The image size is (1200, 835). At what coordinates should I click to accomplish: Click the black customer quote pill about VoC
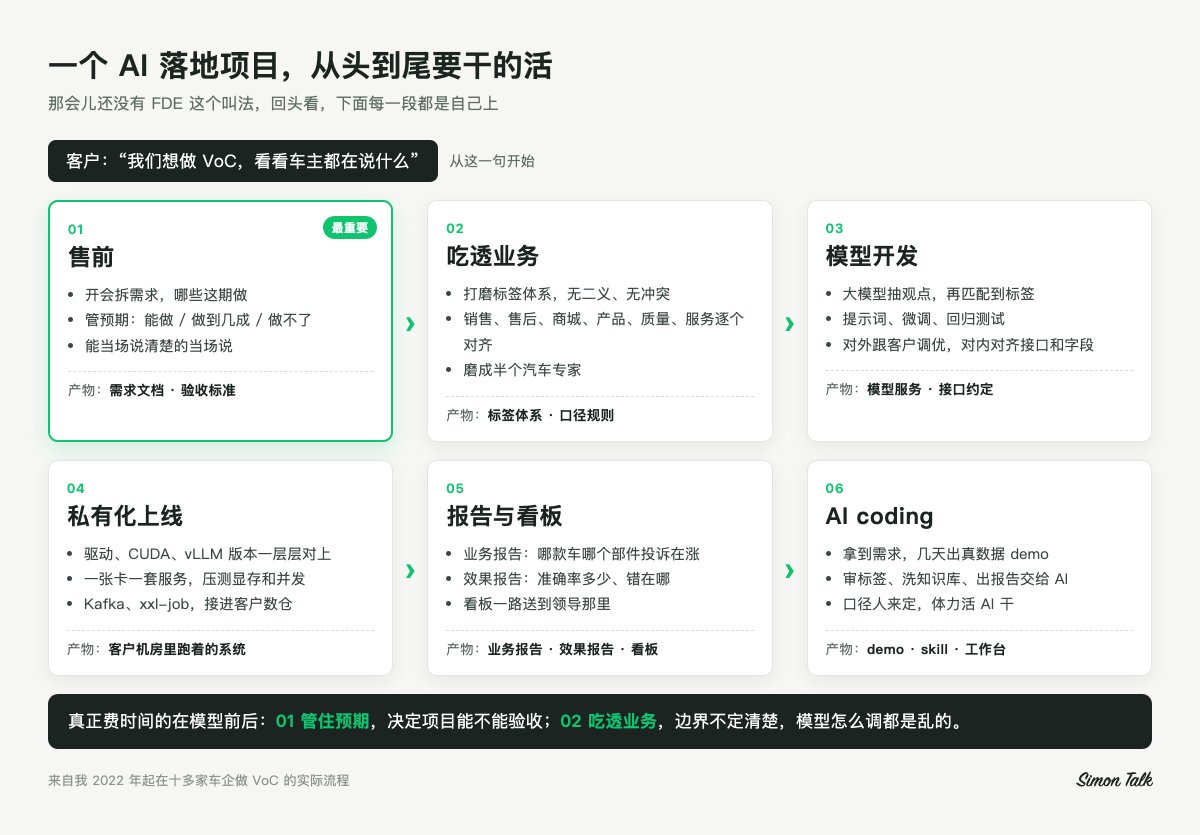[243, 160]
